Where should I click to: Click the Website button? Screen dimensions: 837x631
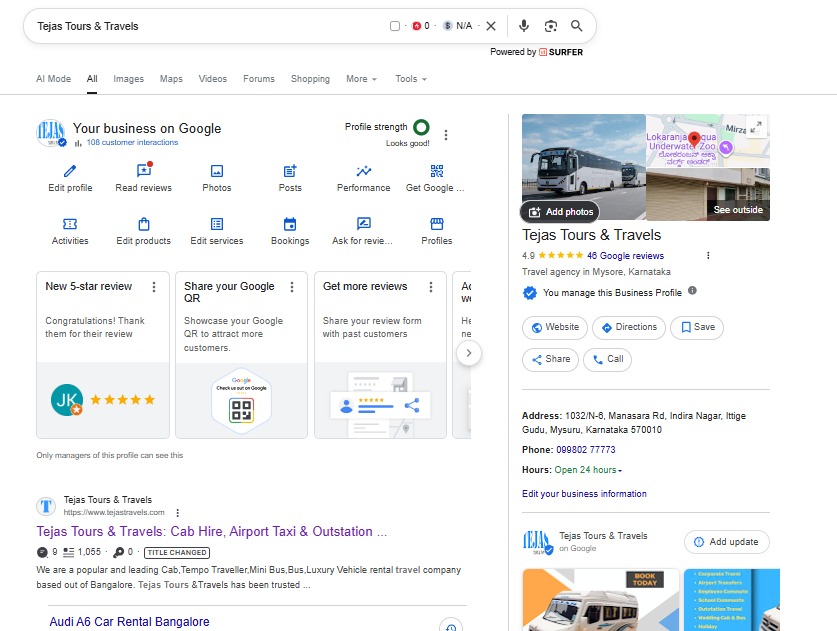[x=555, y=327]
